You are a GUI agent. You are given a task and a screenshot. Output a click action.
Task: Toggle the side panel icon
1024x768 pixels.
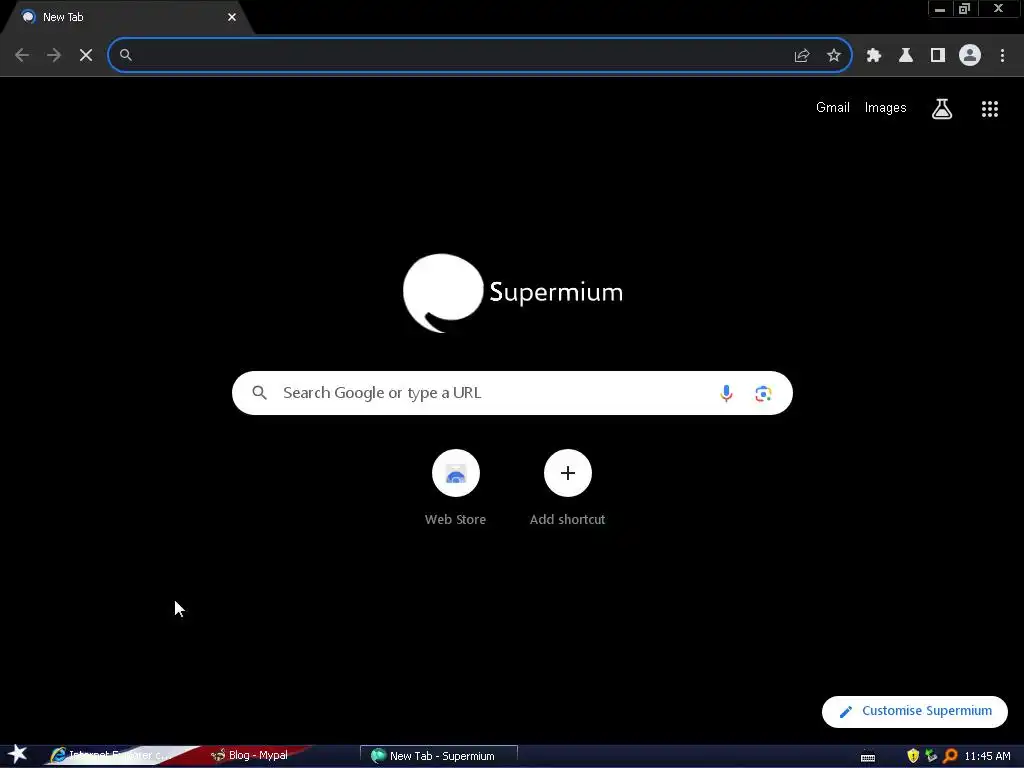click(x=938, y=56)
